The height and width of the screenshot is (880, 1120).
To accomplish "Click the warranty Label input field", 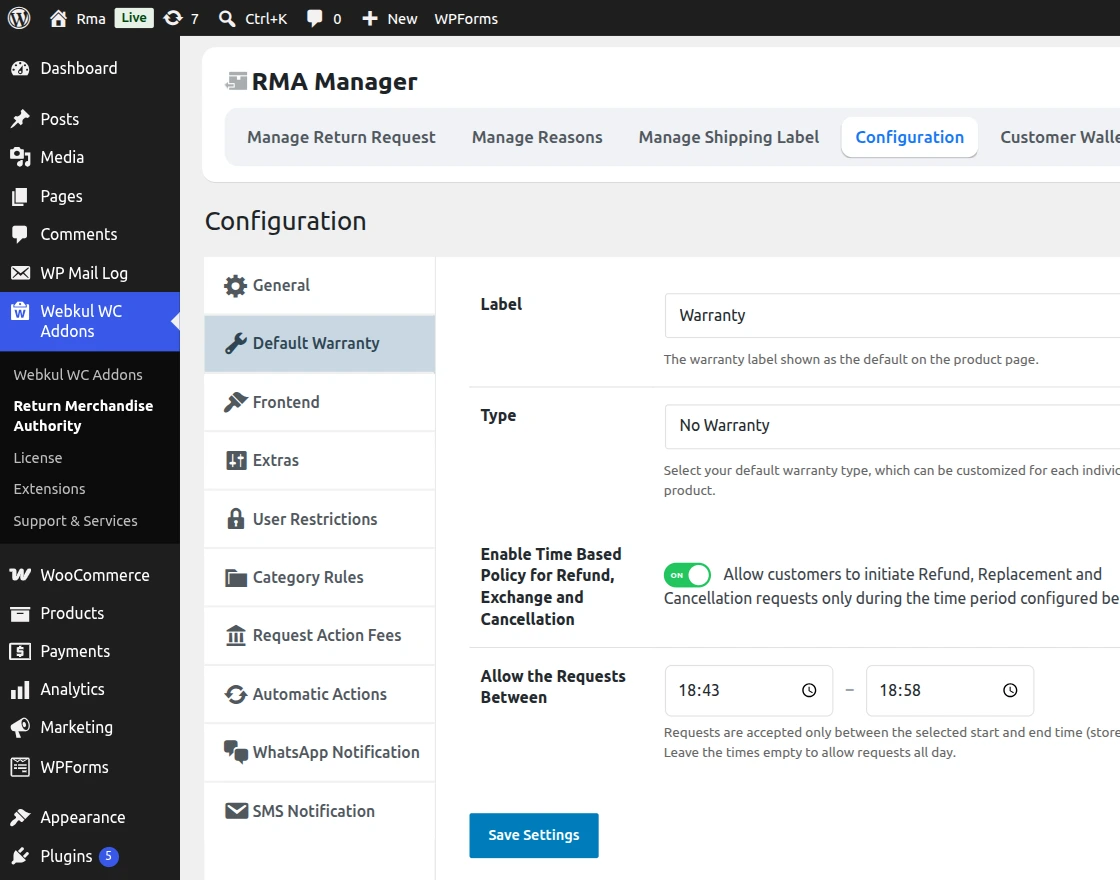I will coord(892,316).
